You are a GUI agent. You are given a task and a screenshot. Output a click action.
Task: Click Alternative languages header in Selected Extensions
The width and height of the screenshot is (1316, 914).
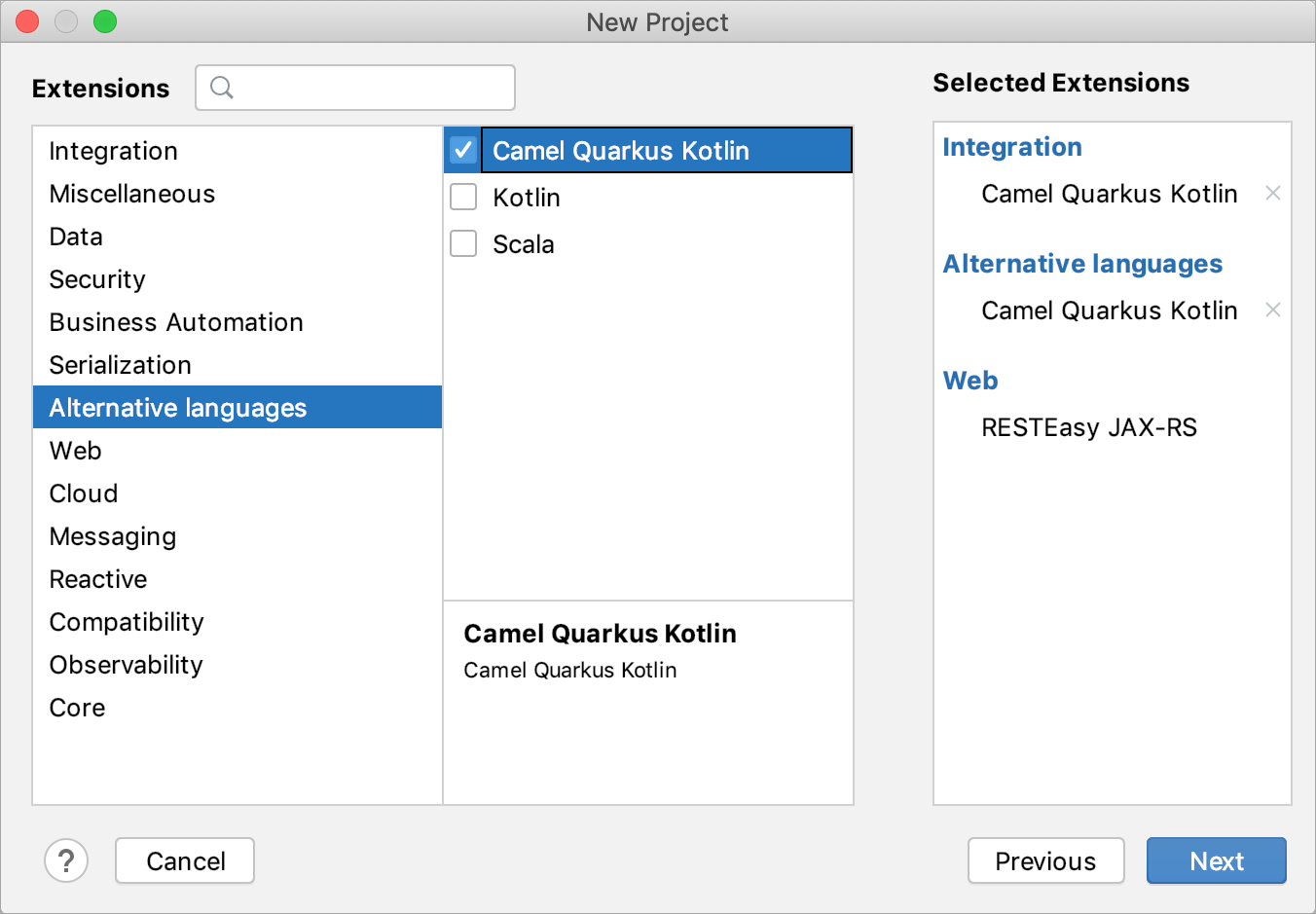(x=1082, y=264)
